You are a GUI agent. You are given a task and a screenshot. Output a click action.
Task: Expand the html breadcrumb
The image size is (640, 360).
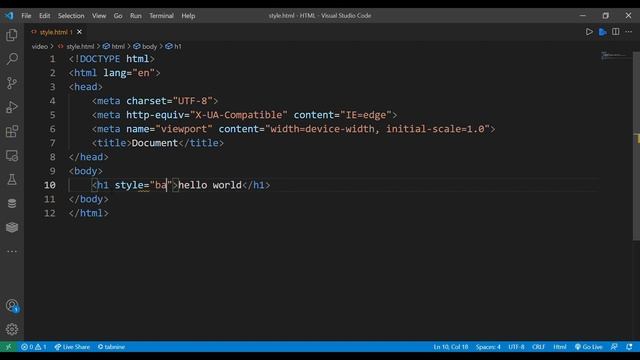[x=114, y=47]
